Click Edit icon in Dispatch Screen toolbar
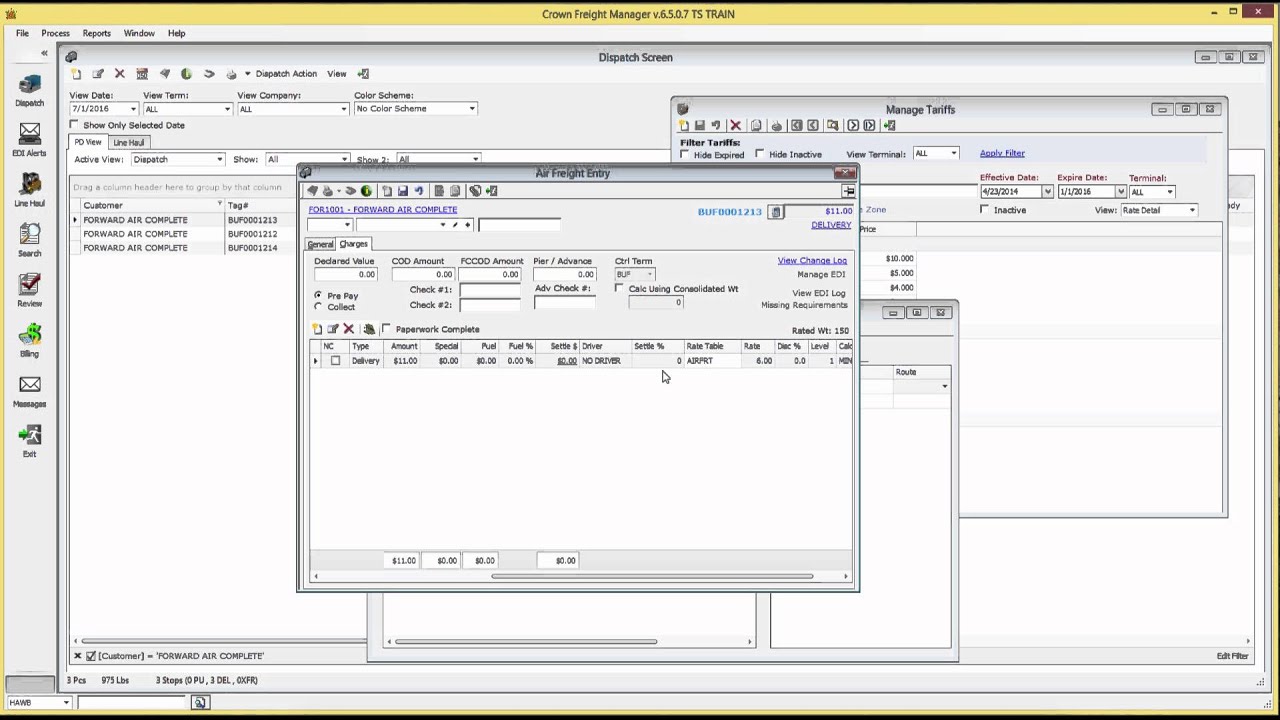 pyautogui.click(x=98, y=74)
